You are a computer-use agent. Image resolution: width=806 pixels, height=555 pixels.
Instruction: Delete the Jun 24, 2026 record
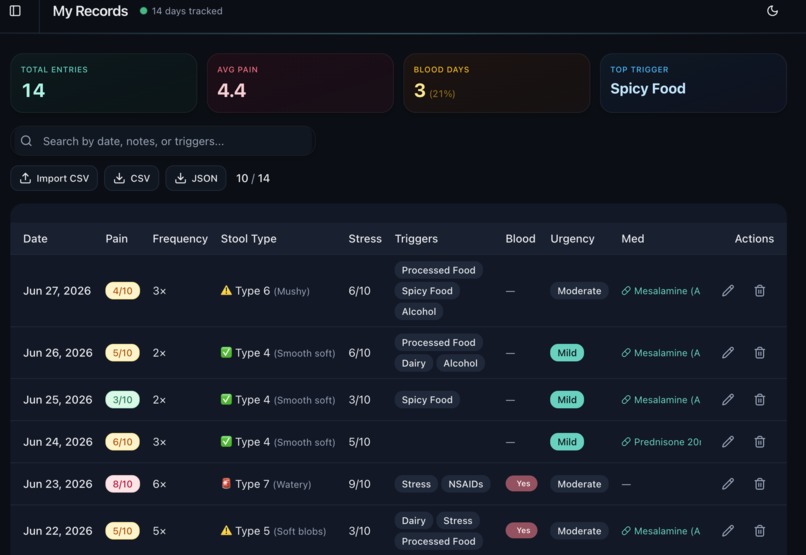pos(760,442)
